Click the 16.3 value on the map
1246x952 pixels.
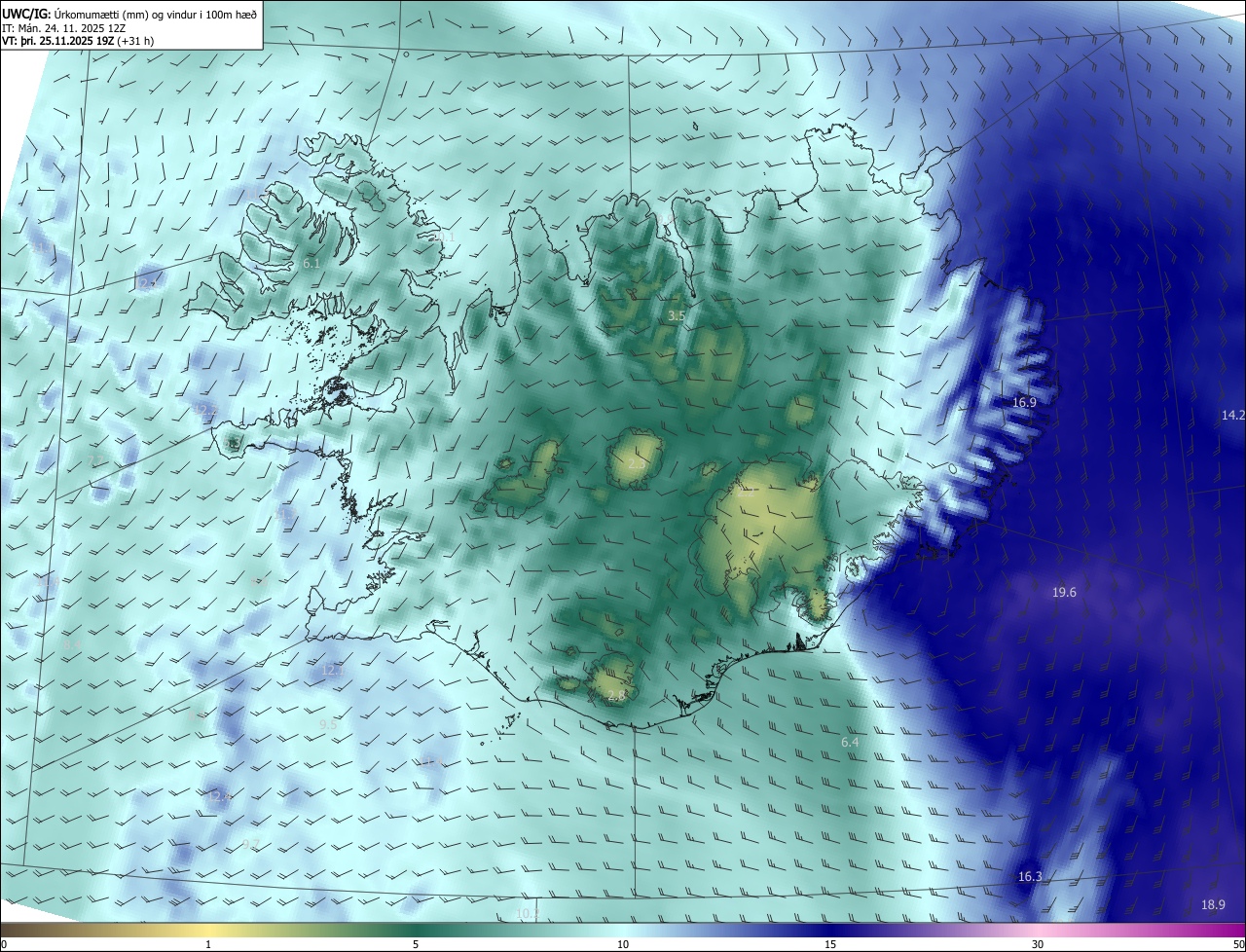(1030, 876)
